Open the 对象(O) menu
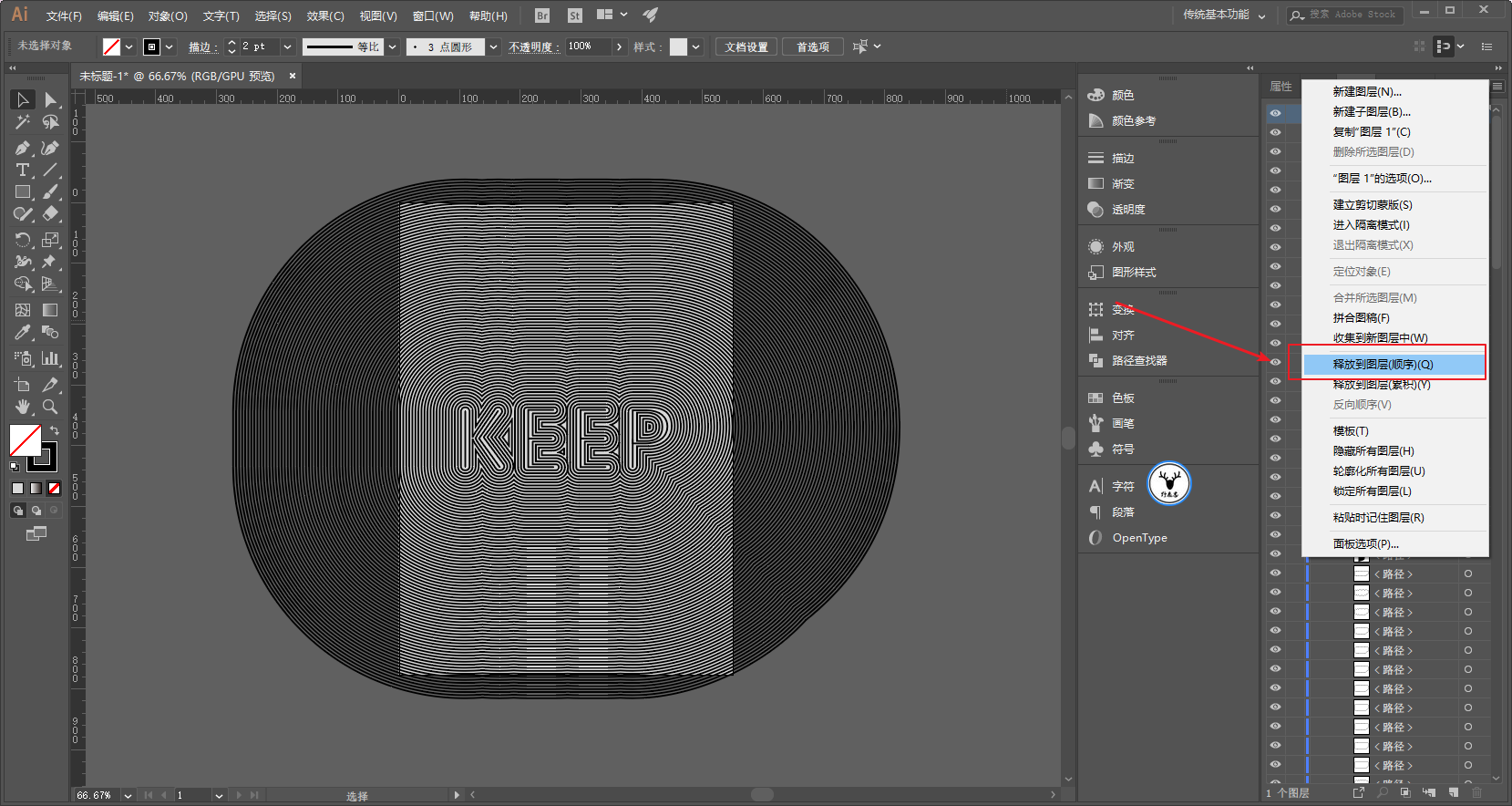Screen dimensions: 1512x806 pyautogui.click(x=168, y=16)
